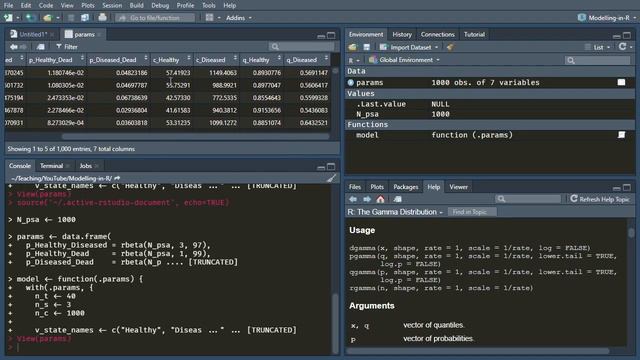640x360 pixels.
Task: Click the New File toolbar icon
Action: click(8, 18)
